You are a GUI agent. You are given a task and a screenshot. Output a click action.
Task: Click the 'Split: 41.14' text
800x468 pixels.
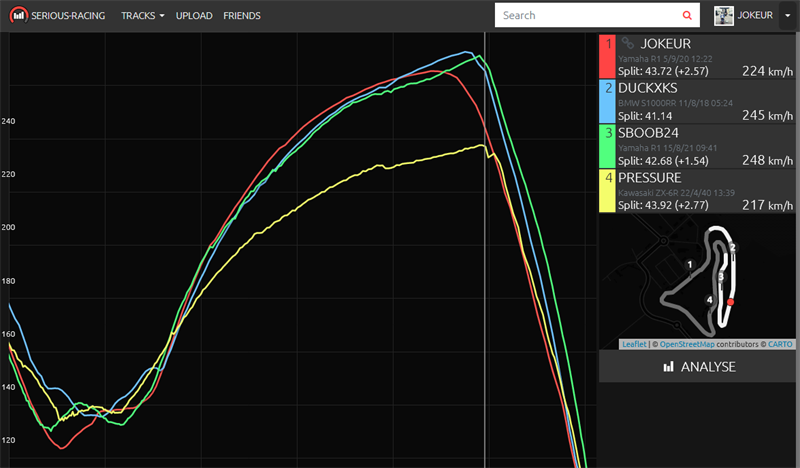coord(645,116)
